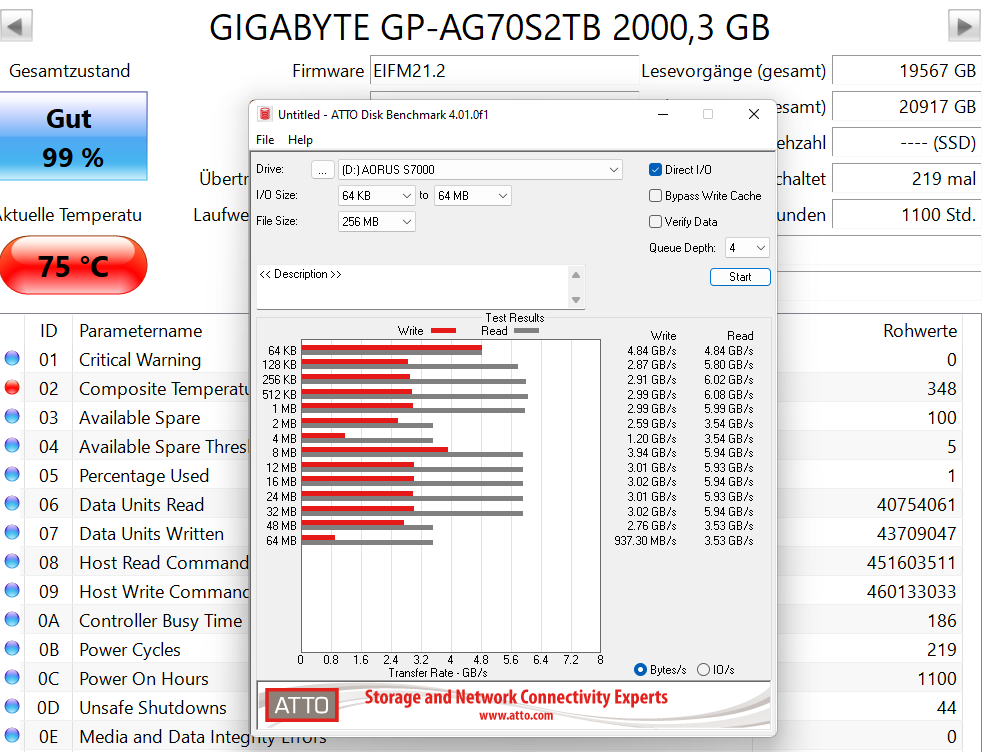Close the ATTO Disk Benchmark window

pyautogui.click(x=754, y=114)
